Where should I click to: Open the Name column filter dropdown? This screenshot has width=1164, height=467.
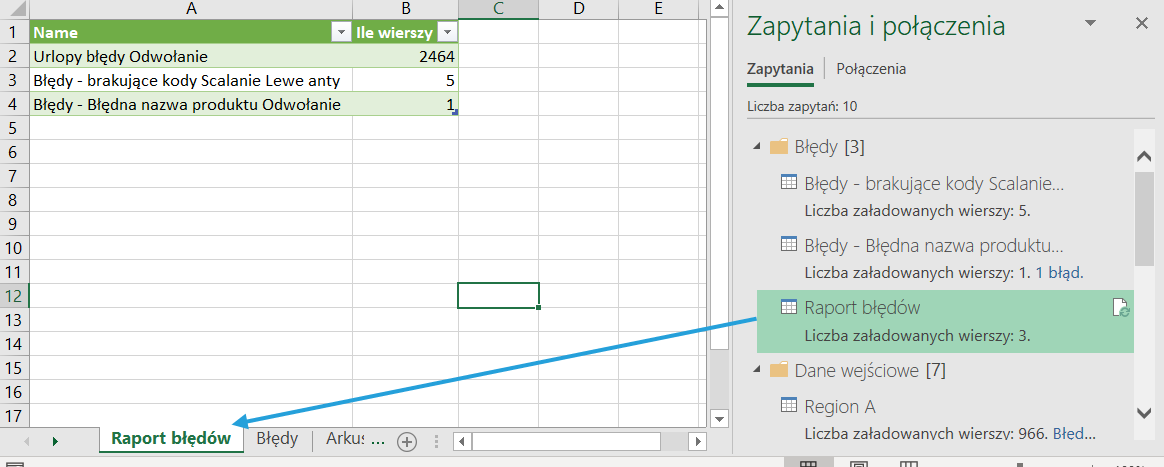coord(339,33)
